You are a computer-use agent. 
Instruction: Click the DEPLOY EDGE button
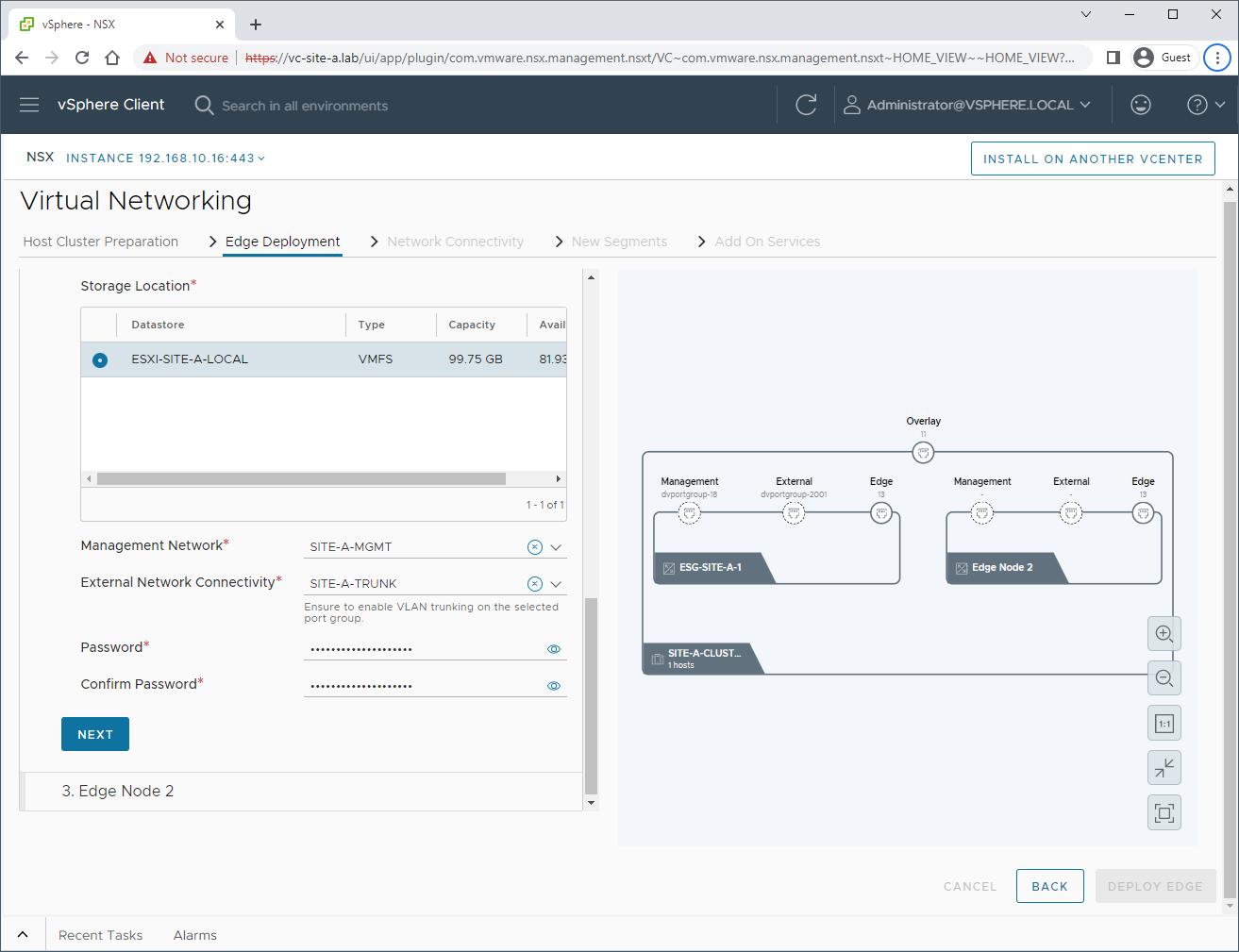tap(1155, 886)
